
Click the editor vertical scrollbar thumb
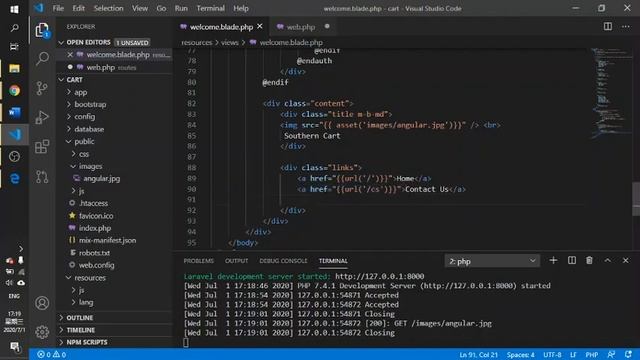coord(636,199)
